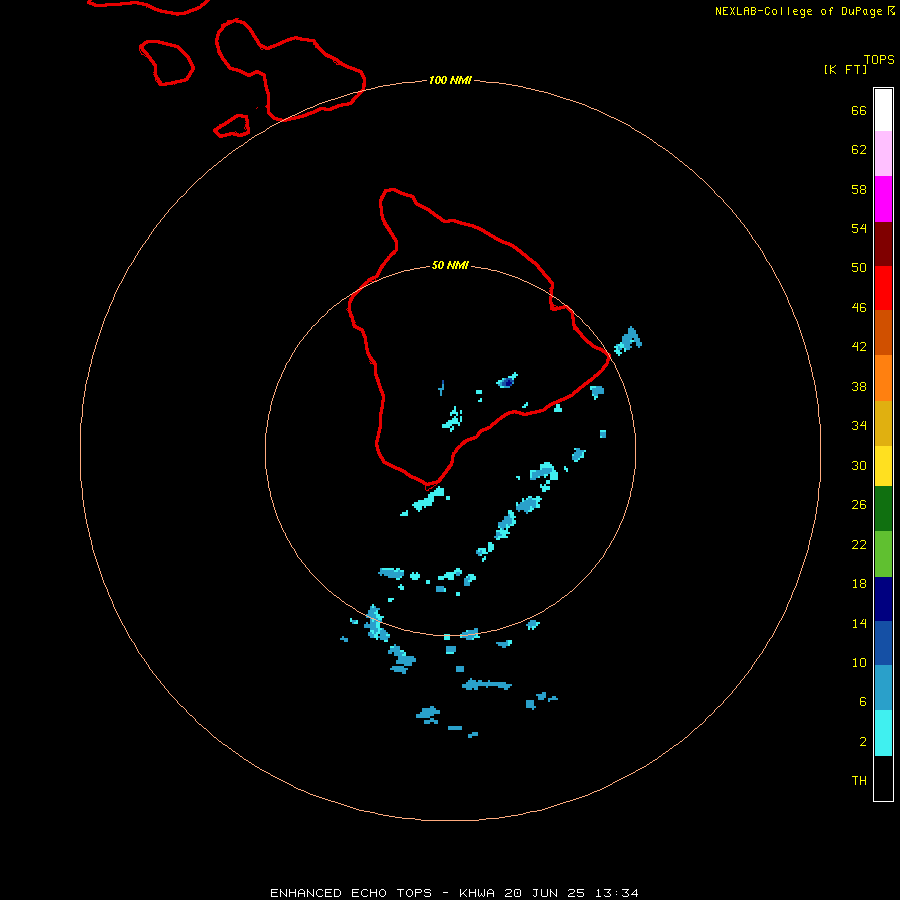
Task: Click the legend value '42'
Action: pyautogui.click(x=859, y=347)
